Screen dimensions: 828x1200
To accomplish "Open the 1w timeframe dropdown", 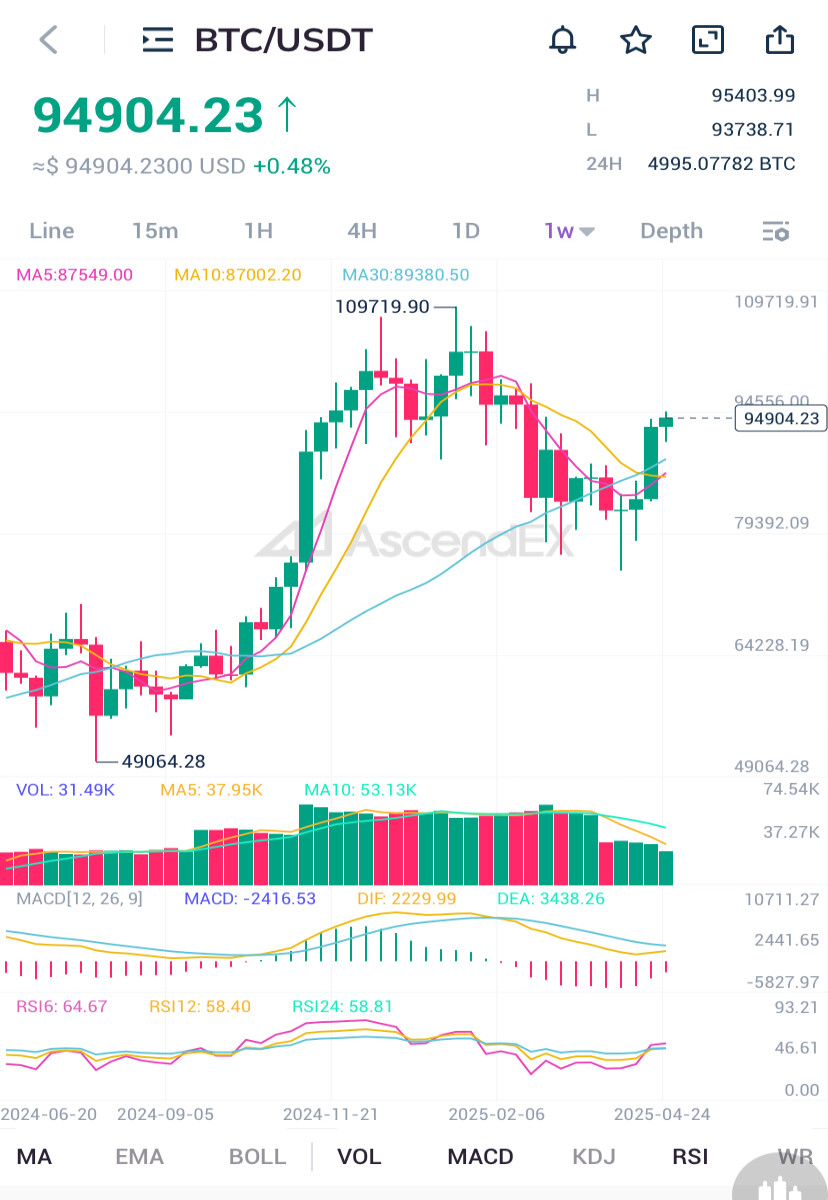I will [x=569, y=231].
